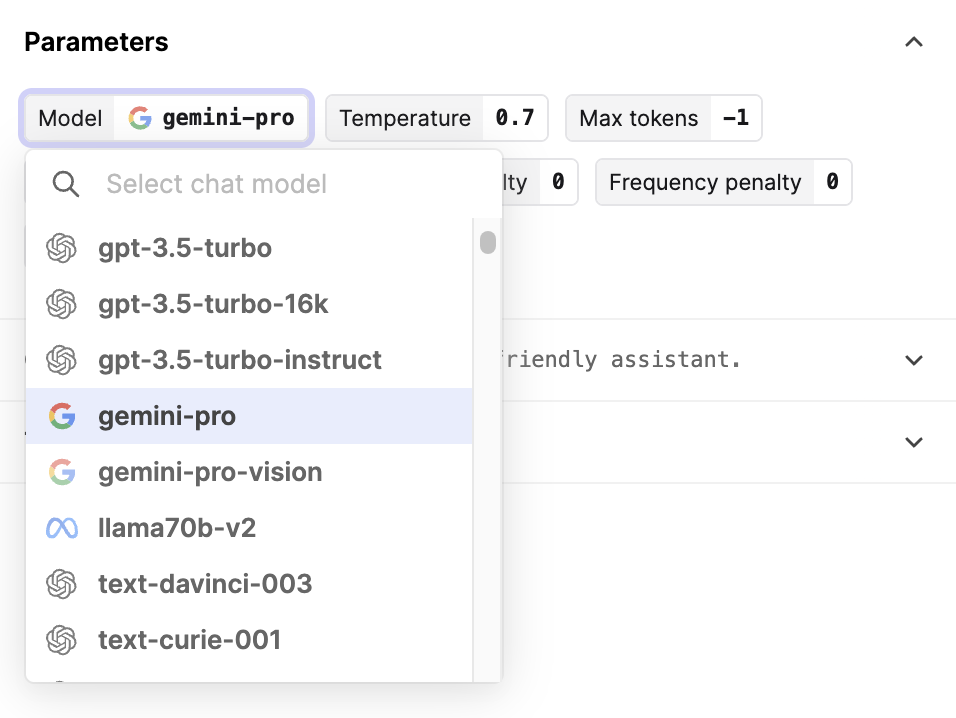
Task: Click the model list scrollbar thumb
Action: (488, 242)
